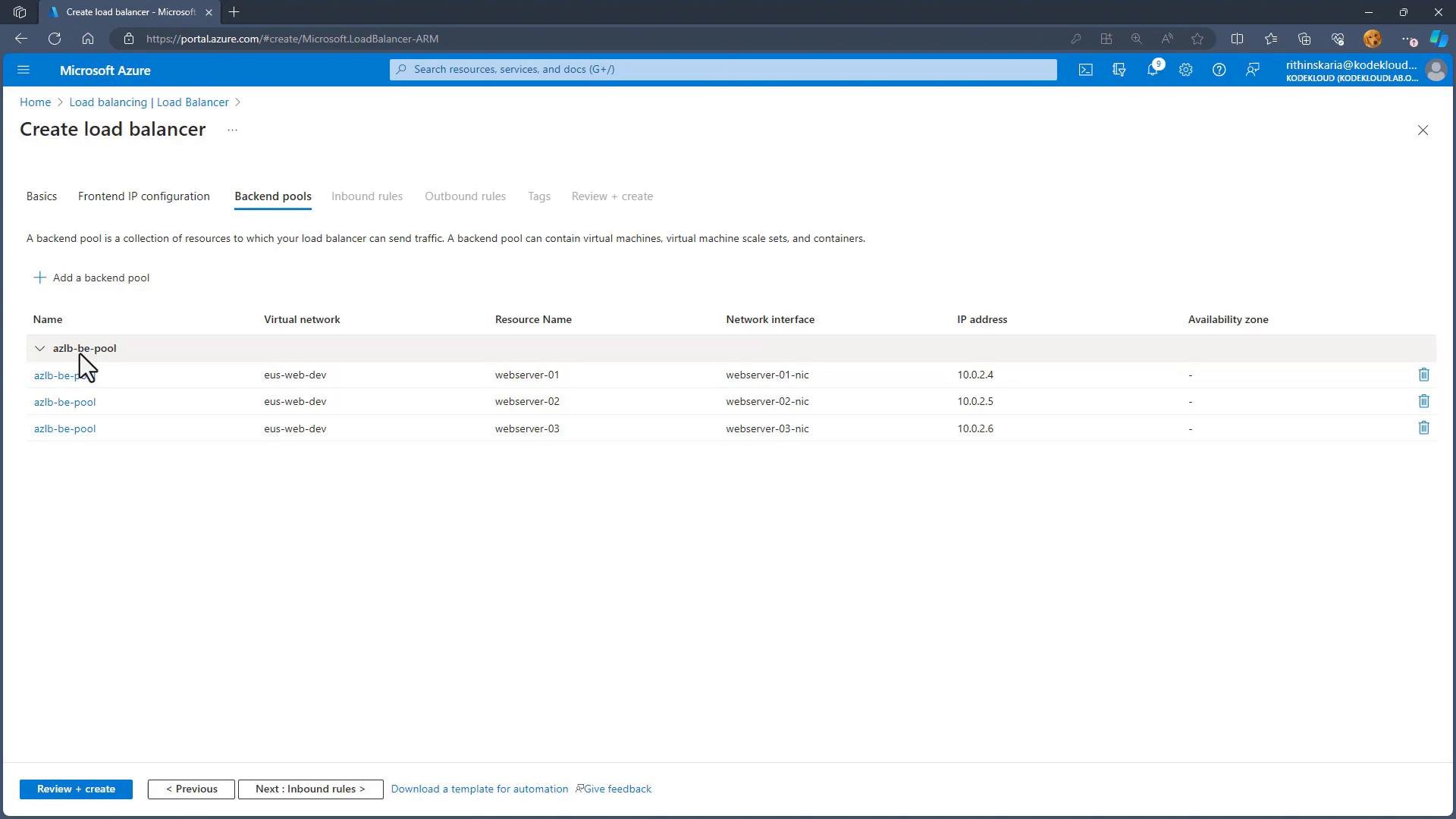Click Add a backend pool

[92, 278]
